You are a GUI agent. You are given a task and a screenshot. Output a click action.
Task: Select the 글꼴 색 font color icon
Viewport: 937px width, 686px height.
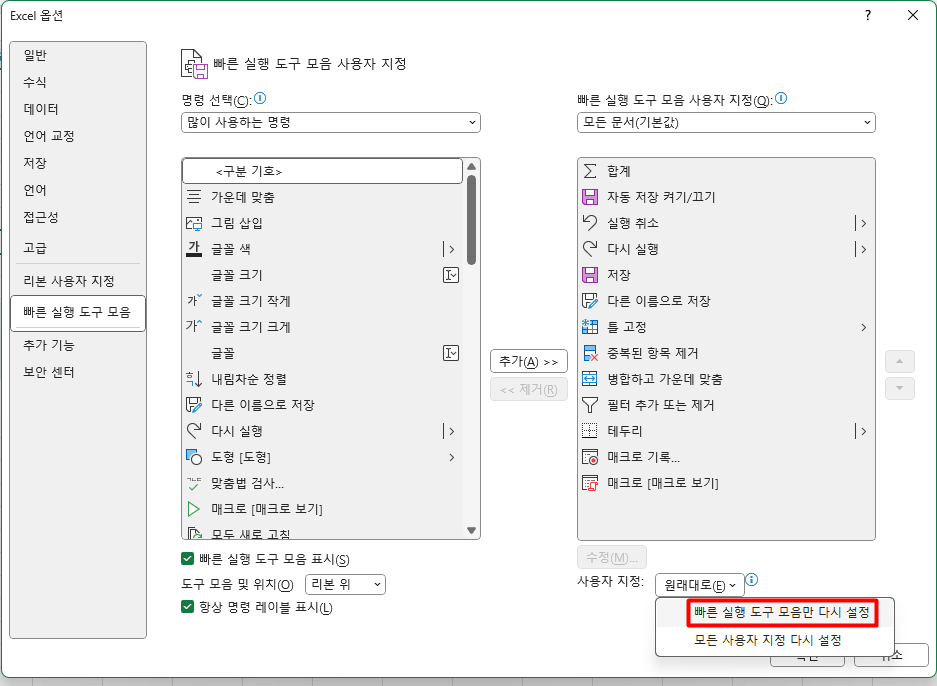click(194, 249)
